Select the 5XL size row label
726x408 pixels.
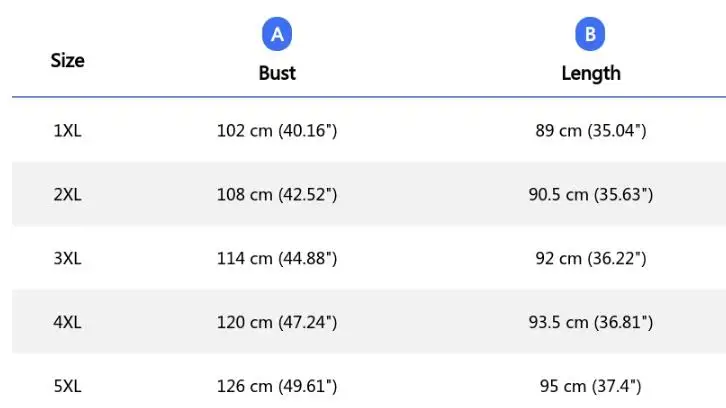pos(67,386)
